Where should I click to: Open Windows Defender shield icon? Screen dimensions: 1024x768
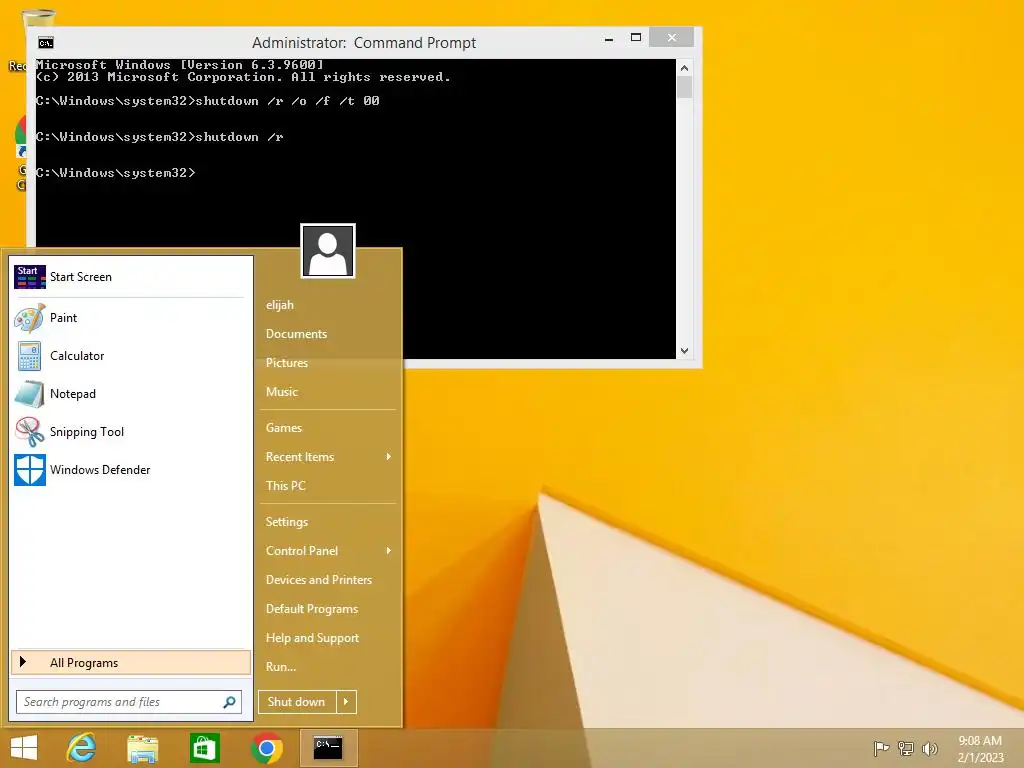pyautogui.click(x=30, y=470)
